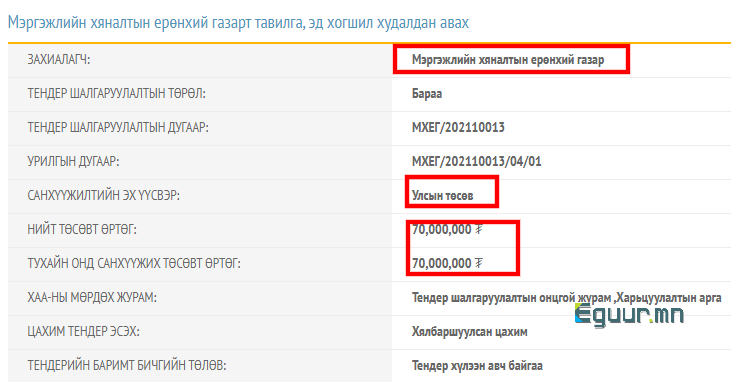Click the tugrik symbol beside total budget

(x=479, y=229)
